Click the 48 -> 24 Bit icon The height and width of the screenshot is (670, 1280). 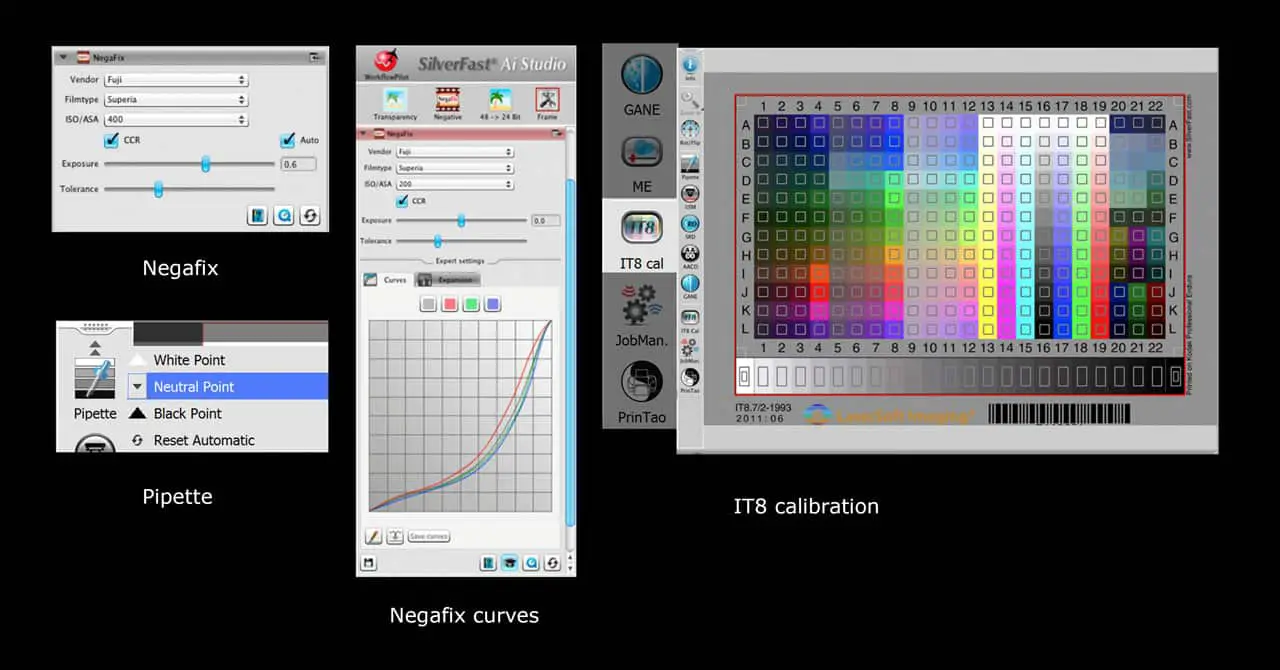point(499,100)
